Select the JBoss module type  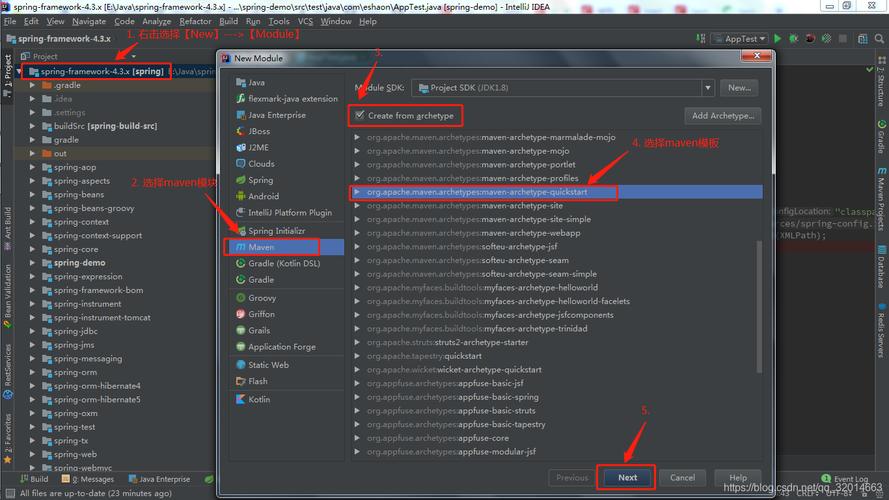coord(253,131)
